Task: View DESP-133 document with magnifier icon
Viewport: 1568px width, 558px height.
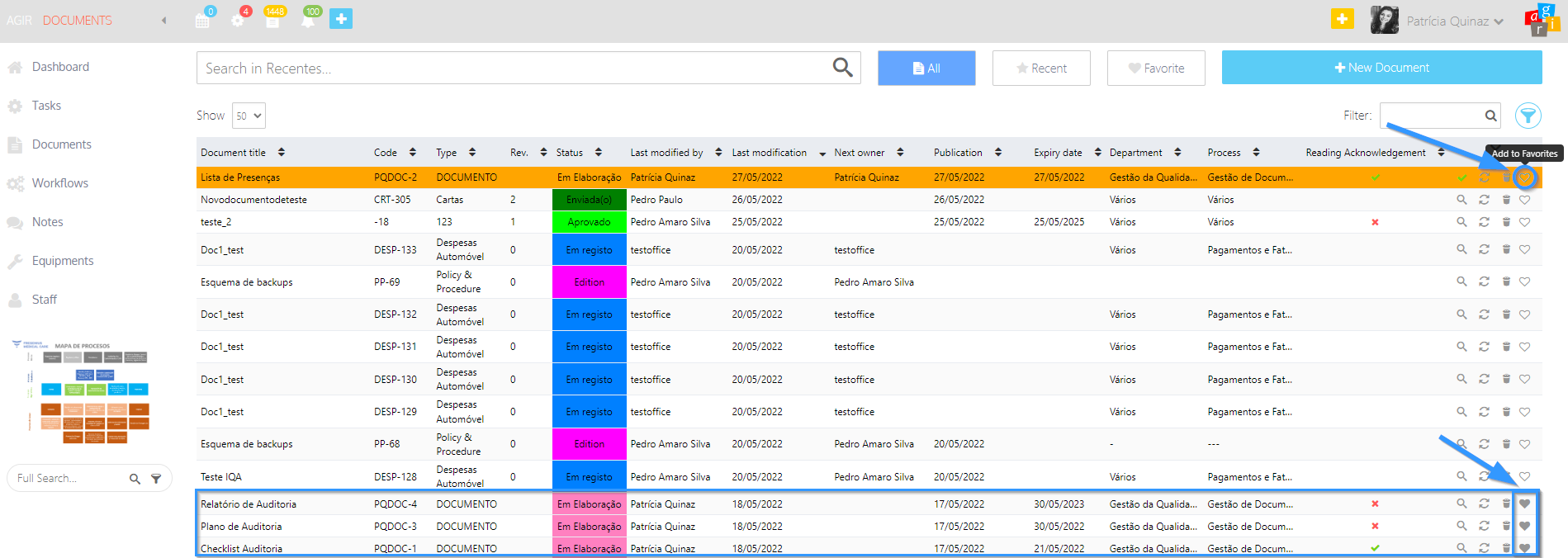Action: pyautogui.click(x=1461, y=249)
